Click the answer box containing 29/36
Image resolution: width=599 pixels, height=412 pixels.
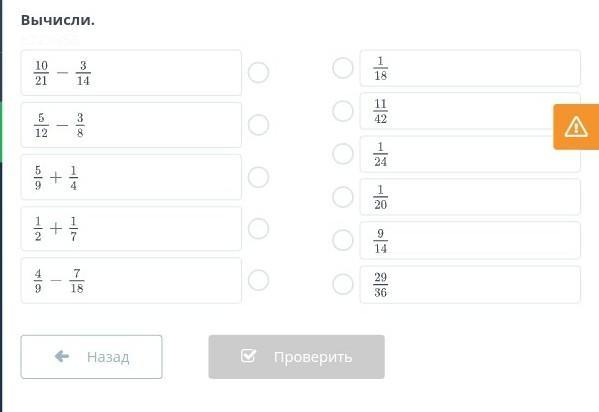(x=470, y=284)
